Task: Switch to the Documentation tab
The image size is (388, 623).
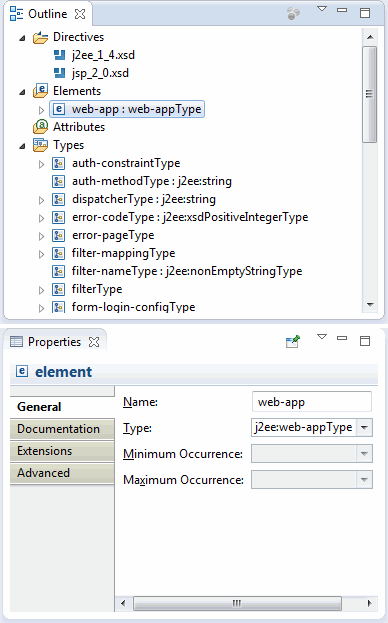Action: (x=62, y=429)
